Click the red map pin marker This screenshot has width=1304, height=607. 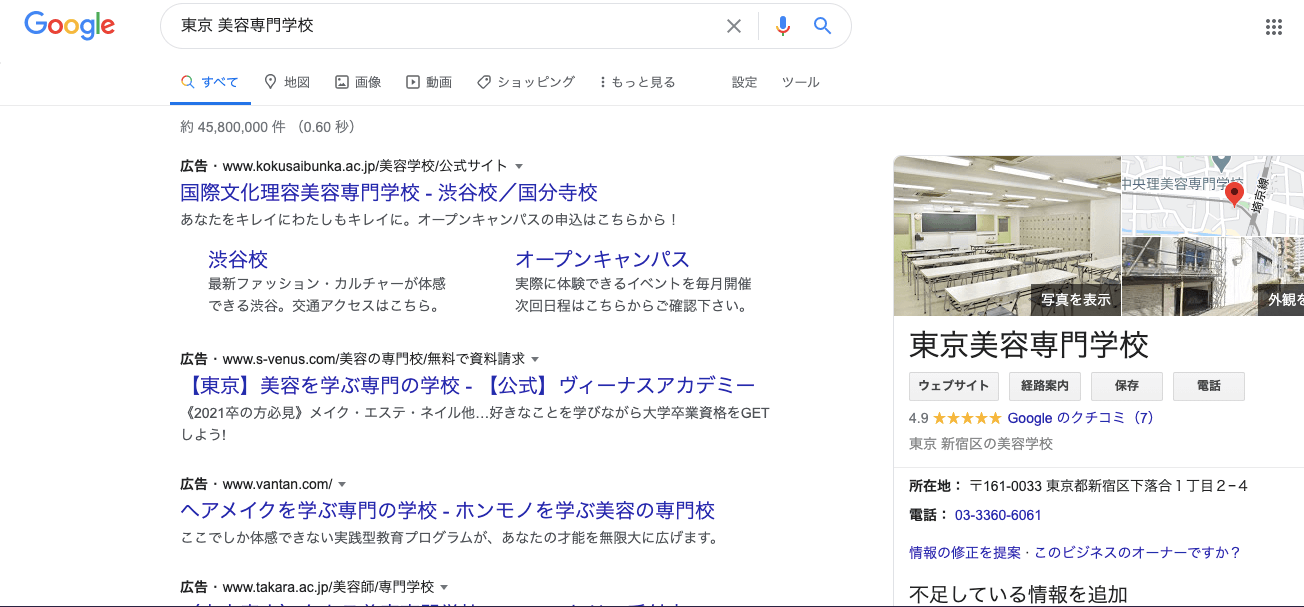(1234, 194)
